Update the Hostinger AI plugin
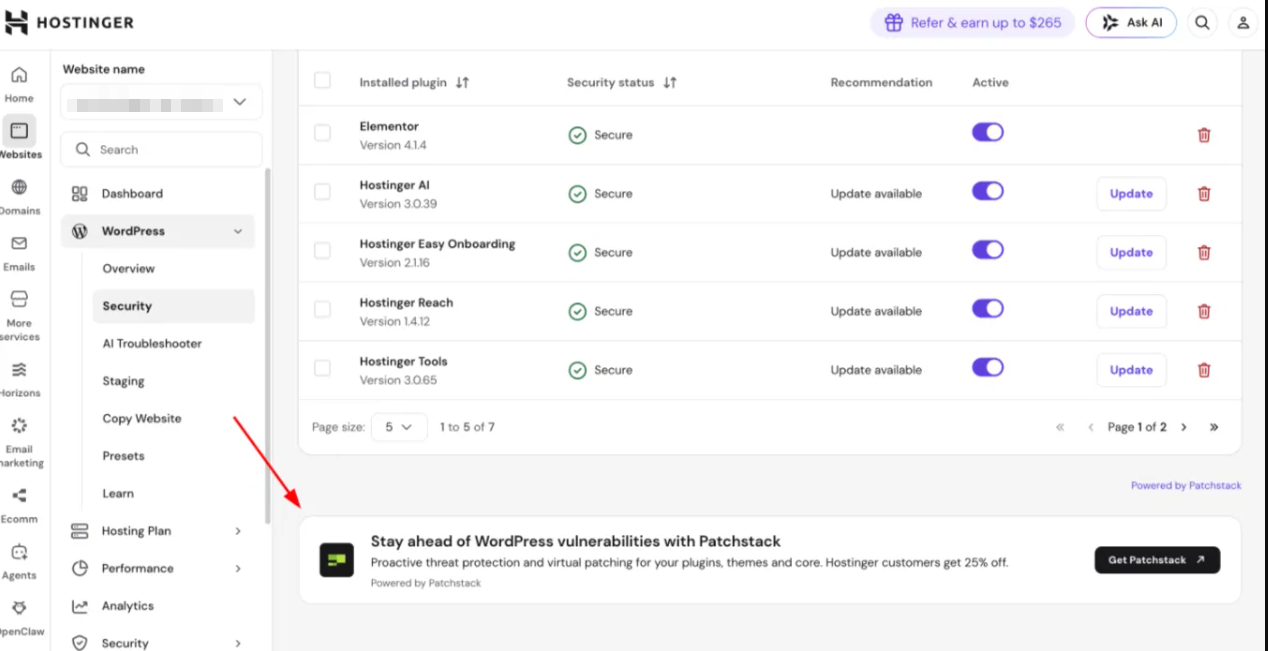The image size is (1268, 651). (1131, 194)
